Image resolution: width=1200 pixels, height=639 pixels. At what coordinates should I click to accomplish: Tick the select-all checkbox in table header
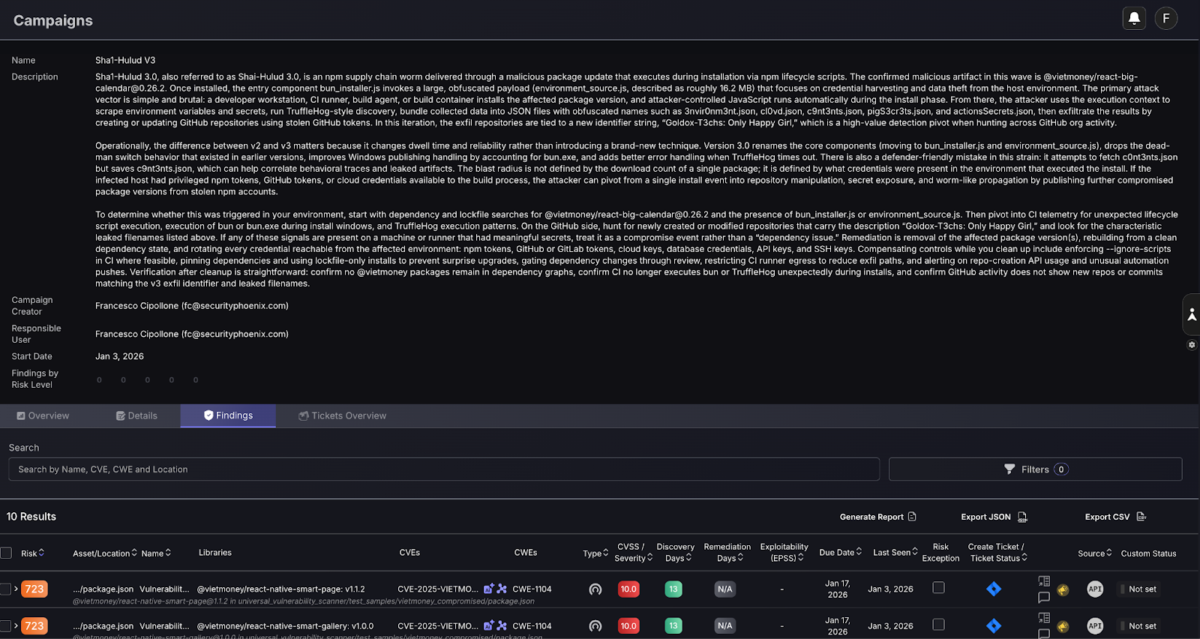pyautogui.click(x=7, y=553)
